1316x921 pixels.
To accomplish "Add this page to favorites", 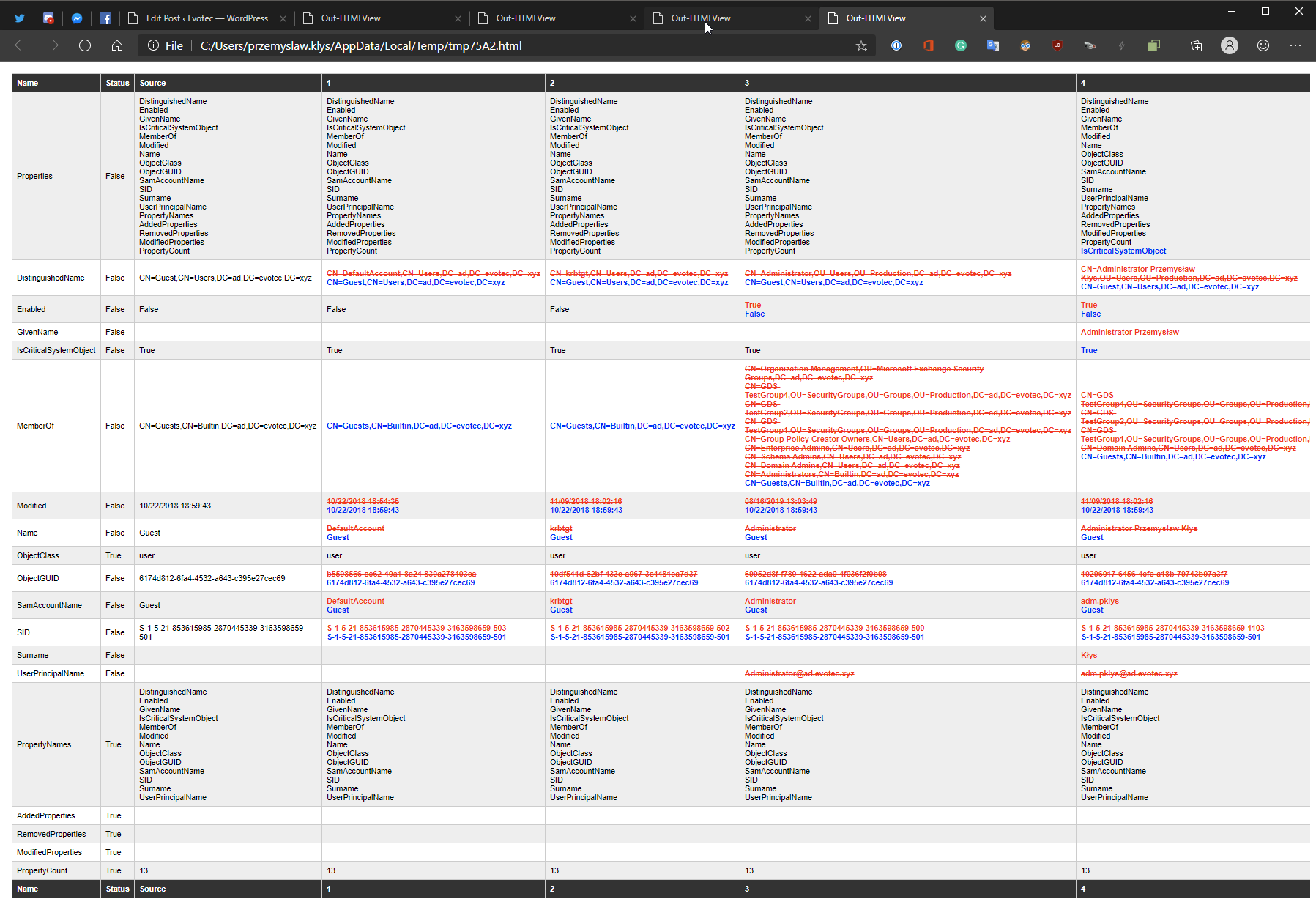I will (x=861, y=45).
